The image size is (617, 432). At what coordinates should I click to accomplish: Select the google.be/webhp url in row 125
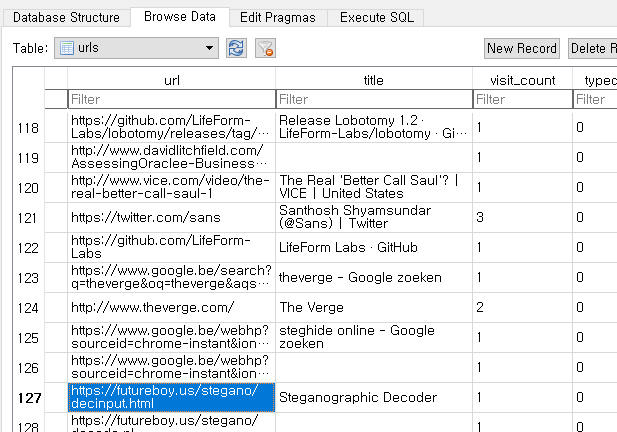coord(172,338)
